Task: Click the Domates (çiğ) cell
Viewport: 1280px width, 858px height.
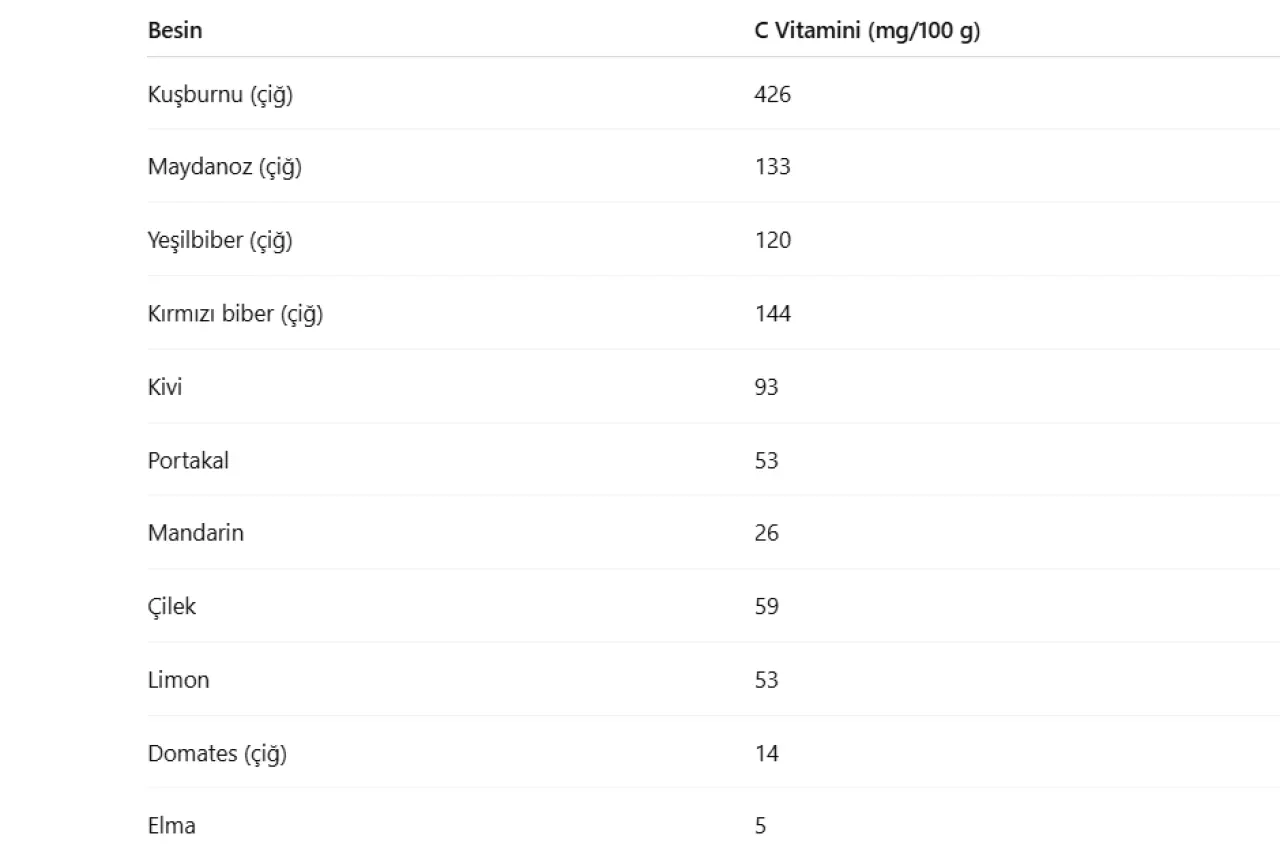Action: coord(217,754)
